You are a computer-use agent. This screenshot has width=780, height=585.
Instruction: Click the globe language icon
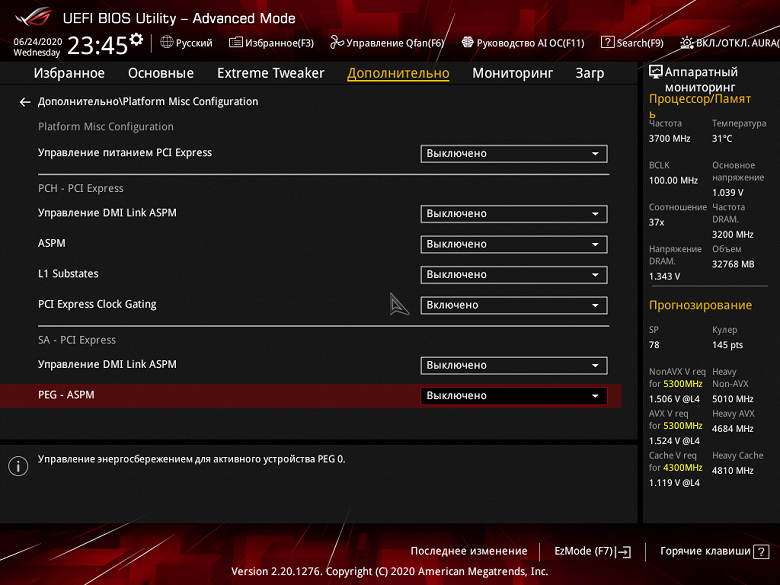tap(167, 42)
